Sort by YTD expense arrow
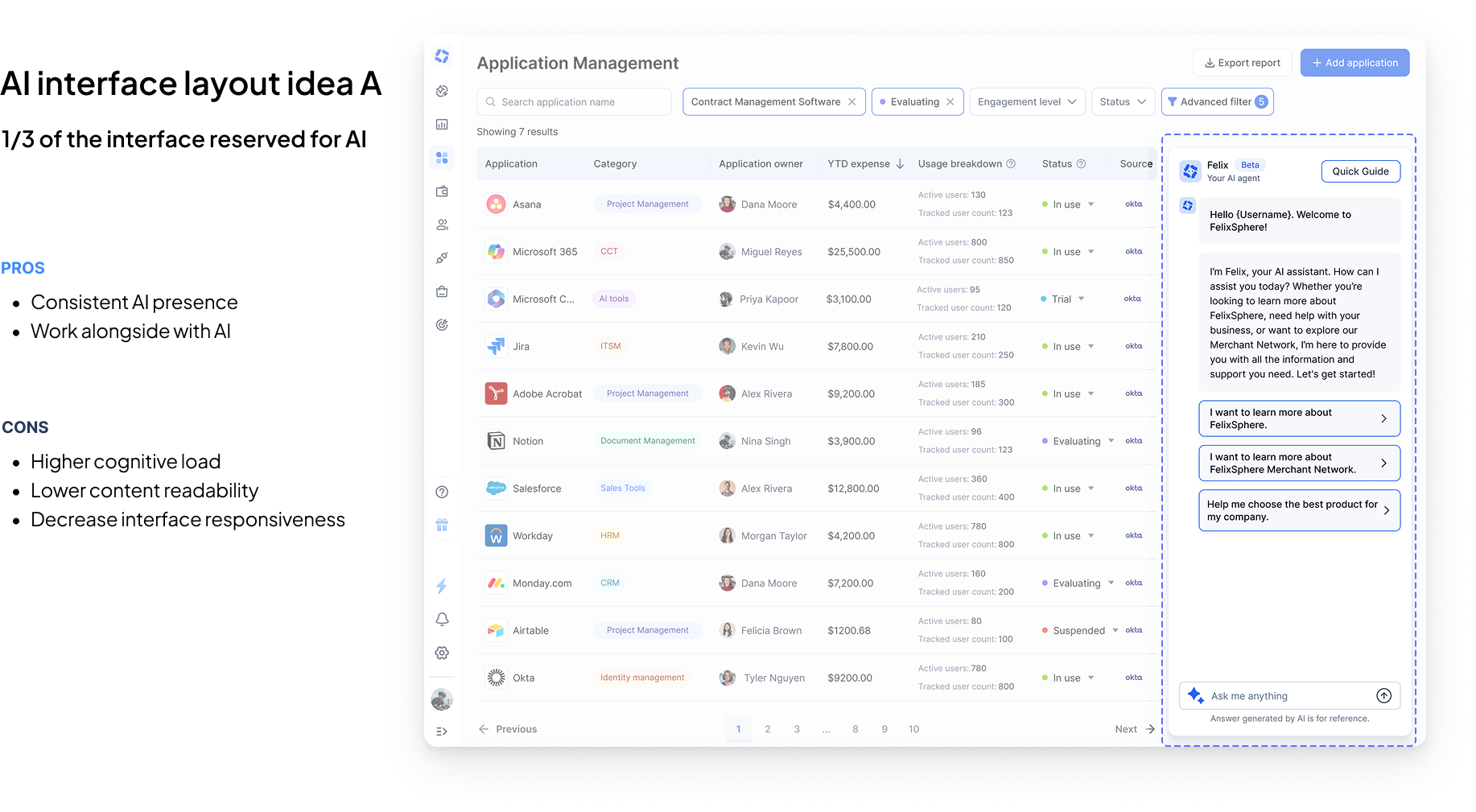The width and height of the screenshot is (1476, 812). (x=900, y=164)
